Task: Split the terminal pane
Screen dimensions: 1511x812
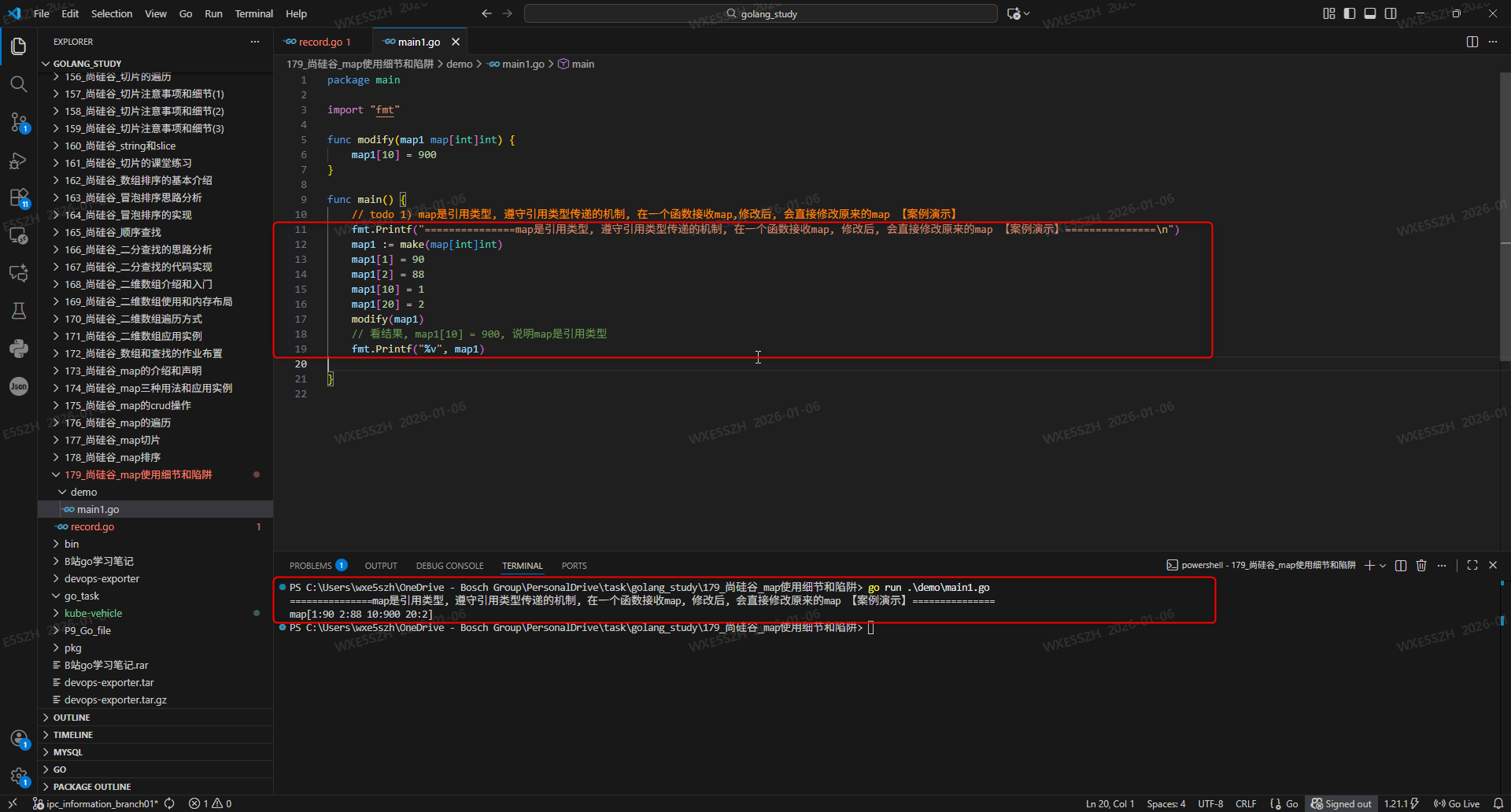Action: point(1401,566)
